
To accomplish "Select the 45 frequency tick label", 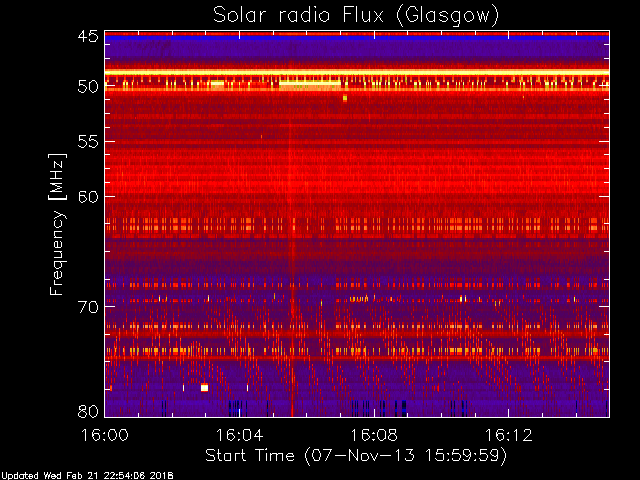I will point(88,36).
